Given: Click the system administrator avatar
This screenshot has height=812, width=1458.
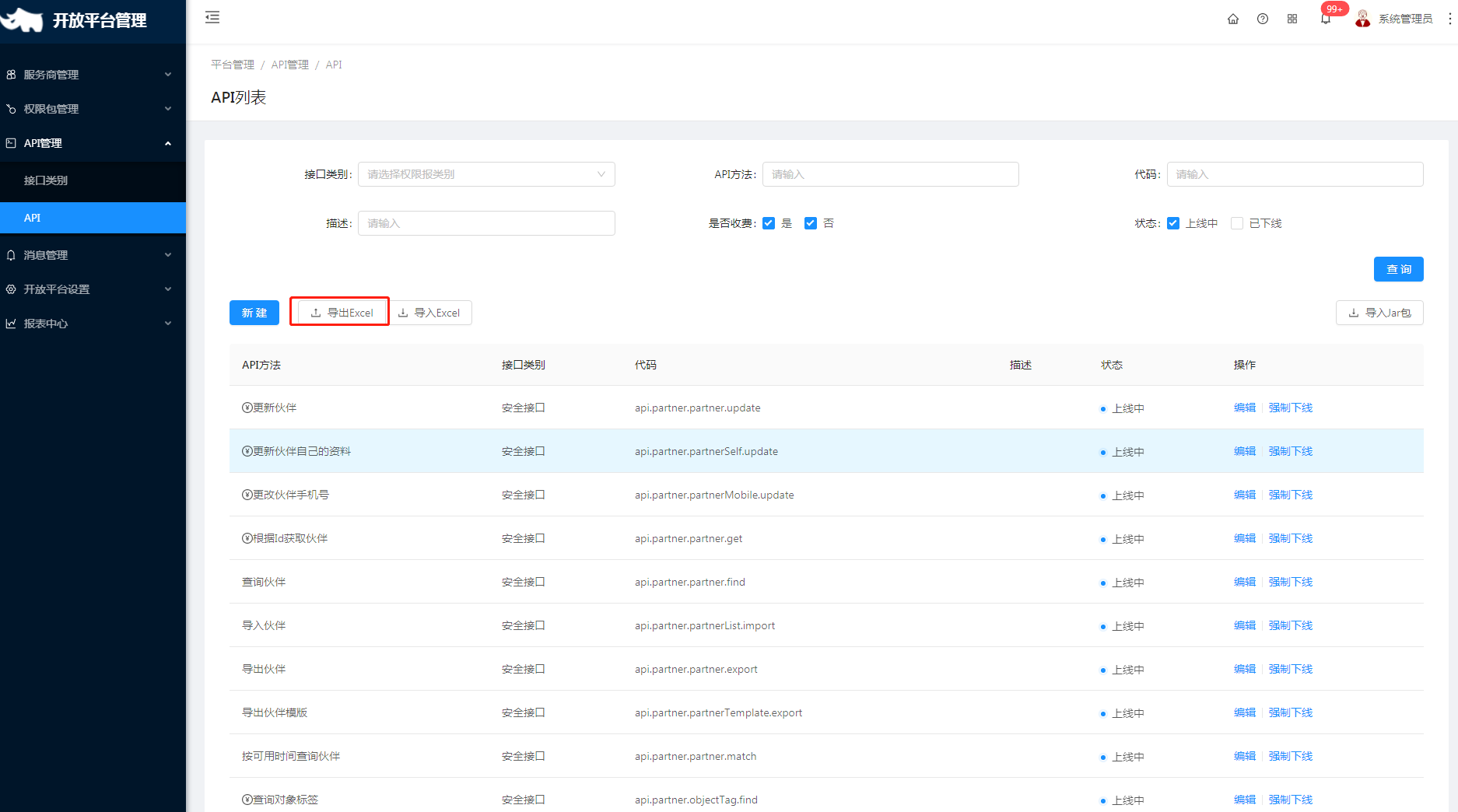Looking at the screenshot, I should tap(1362, 19).
